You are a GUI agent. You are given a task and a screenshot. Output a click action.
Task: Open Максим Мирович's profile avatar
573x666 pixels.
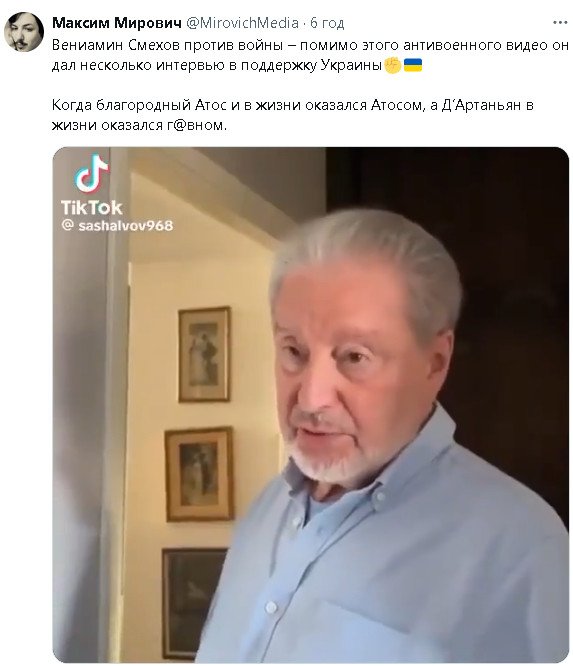(x=24, y=32)
